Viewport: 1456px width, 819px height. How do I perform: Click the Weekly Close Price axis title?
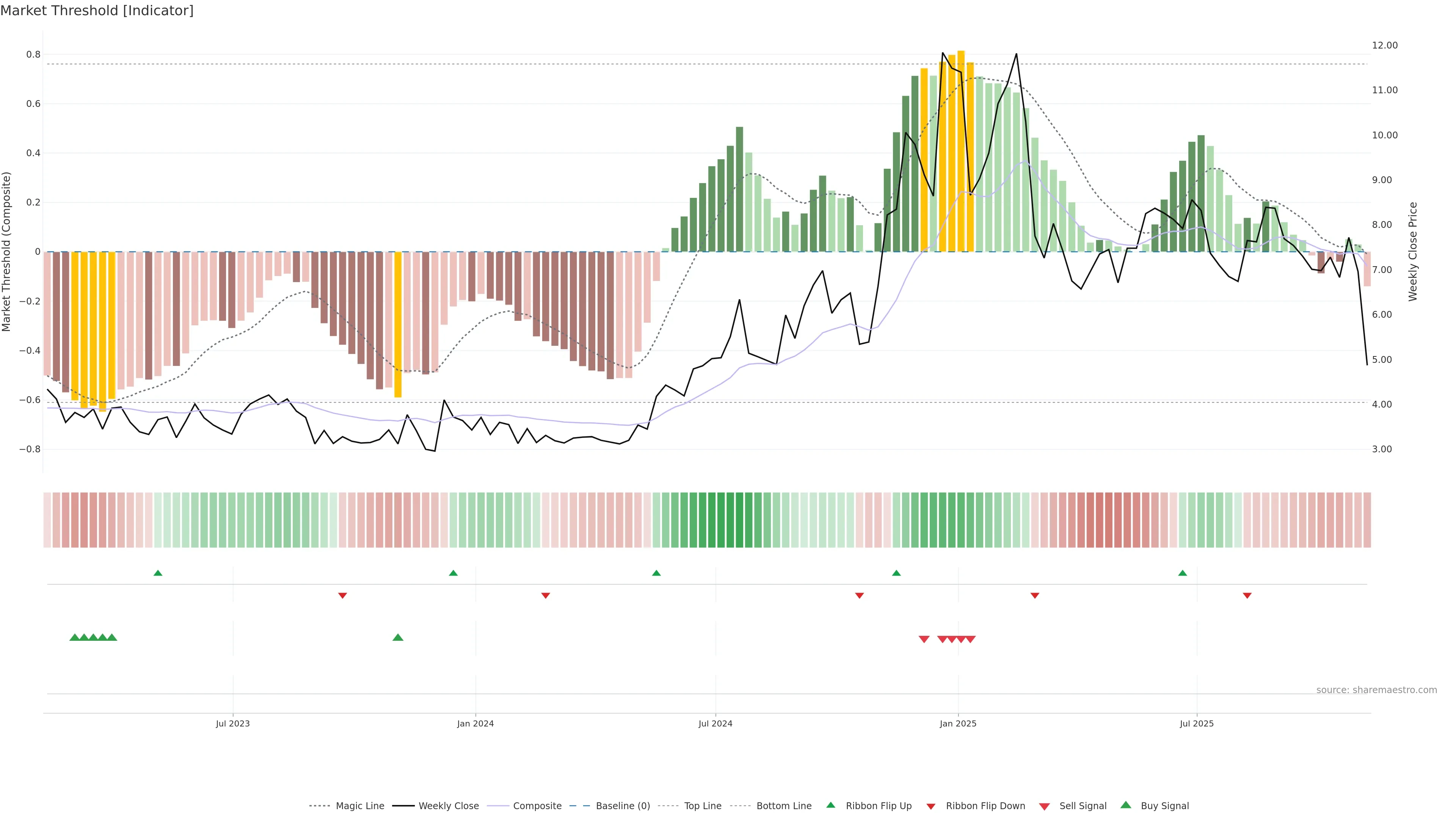(x=1413, y=251)
